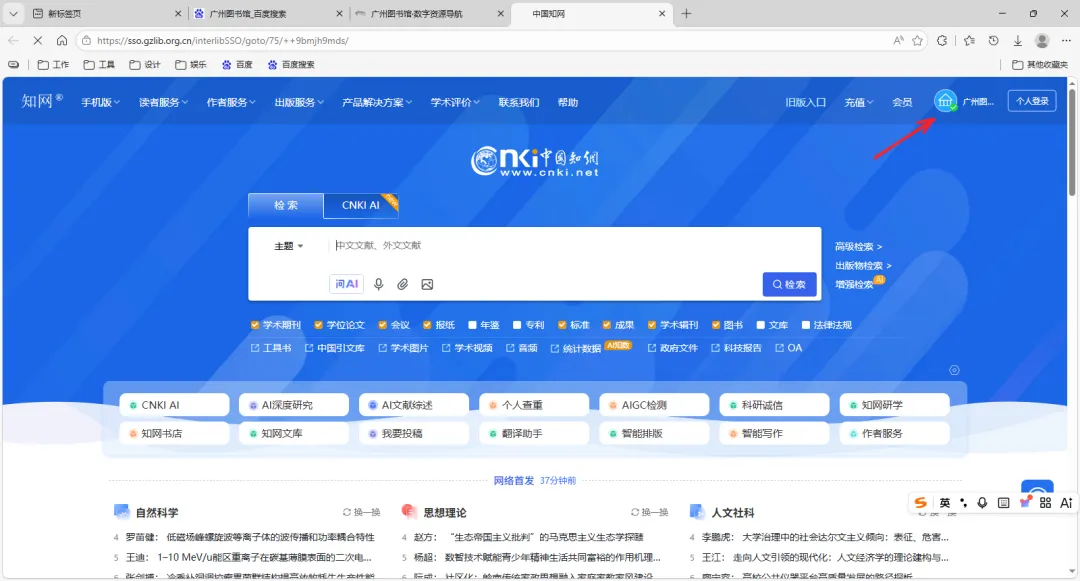Expand the 读者服务 menu
The height and width of the screenshot is (581, 1080).
pos(163,102)
